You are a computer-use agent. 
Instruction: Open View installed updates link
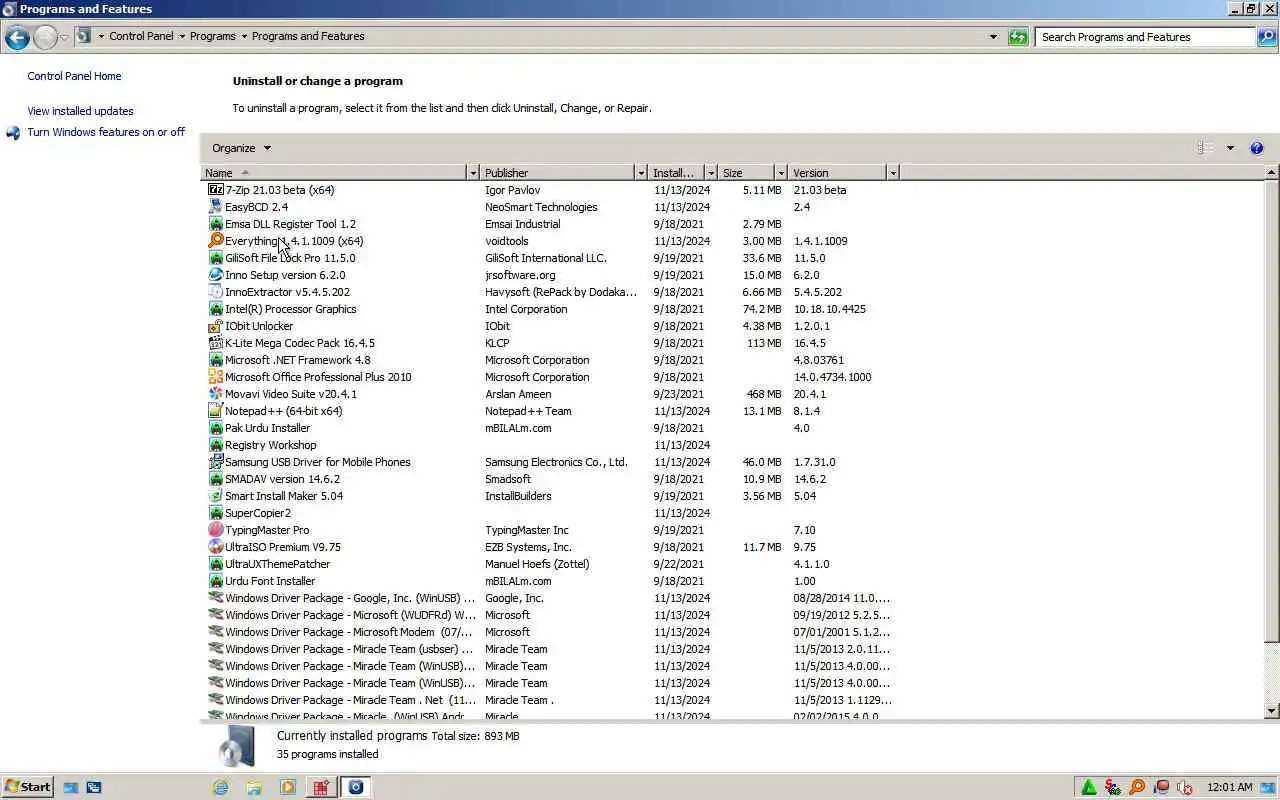pos(80,111)
